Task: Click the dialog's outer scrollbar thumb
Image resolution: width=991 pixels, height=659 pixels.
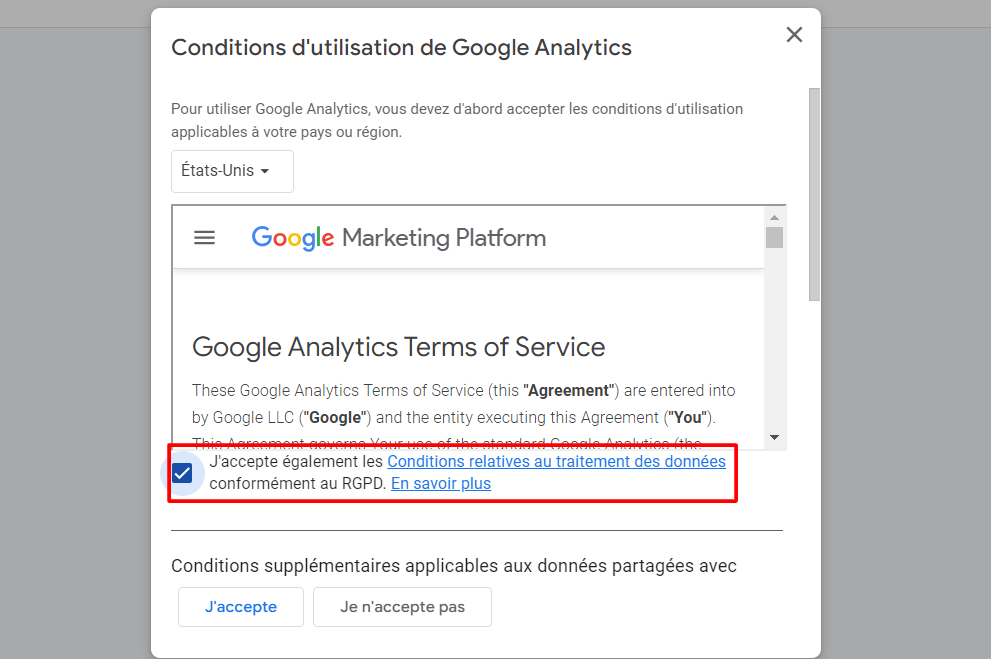Action: (814, 195)
